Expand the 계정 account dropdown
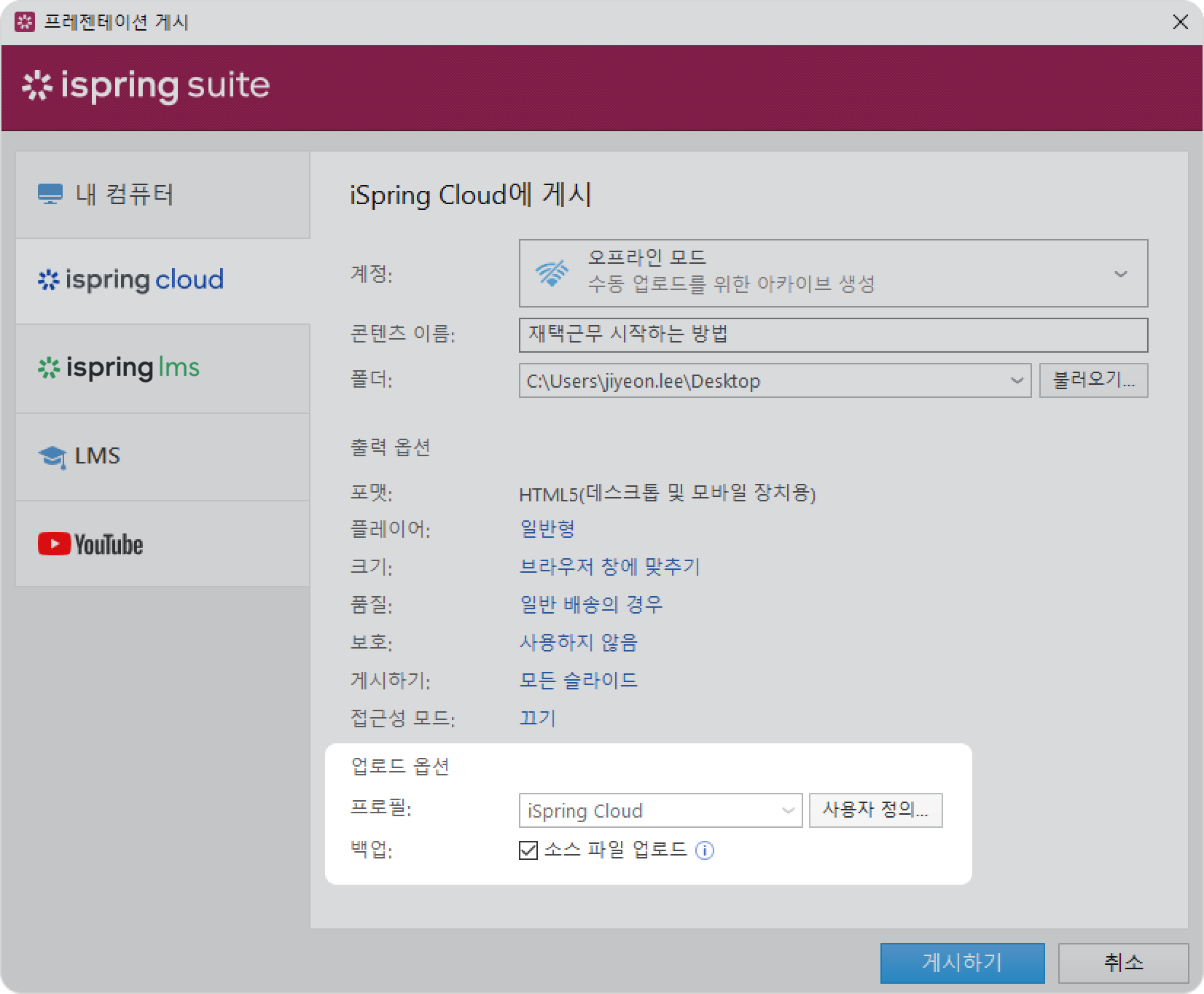 pos(1120,274)
